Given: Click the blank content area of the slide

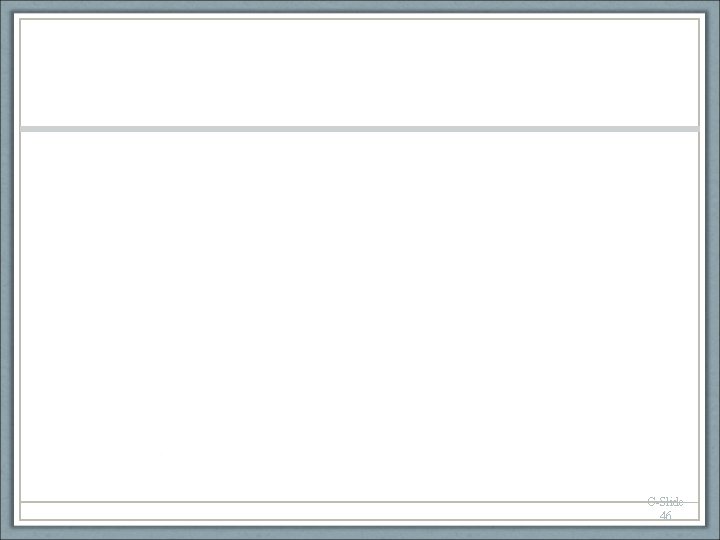Looking at the screenshot, I should tap(360, 316).
